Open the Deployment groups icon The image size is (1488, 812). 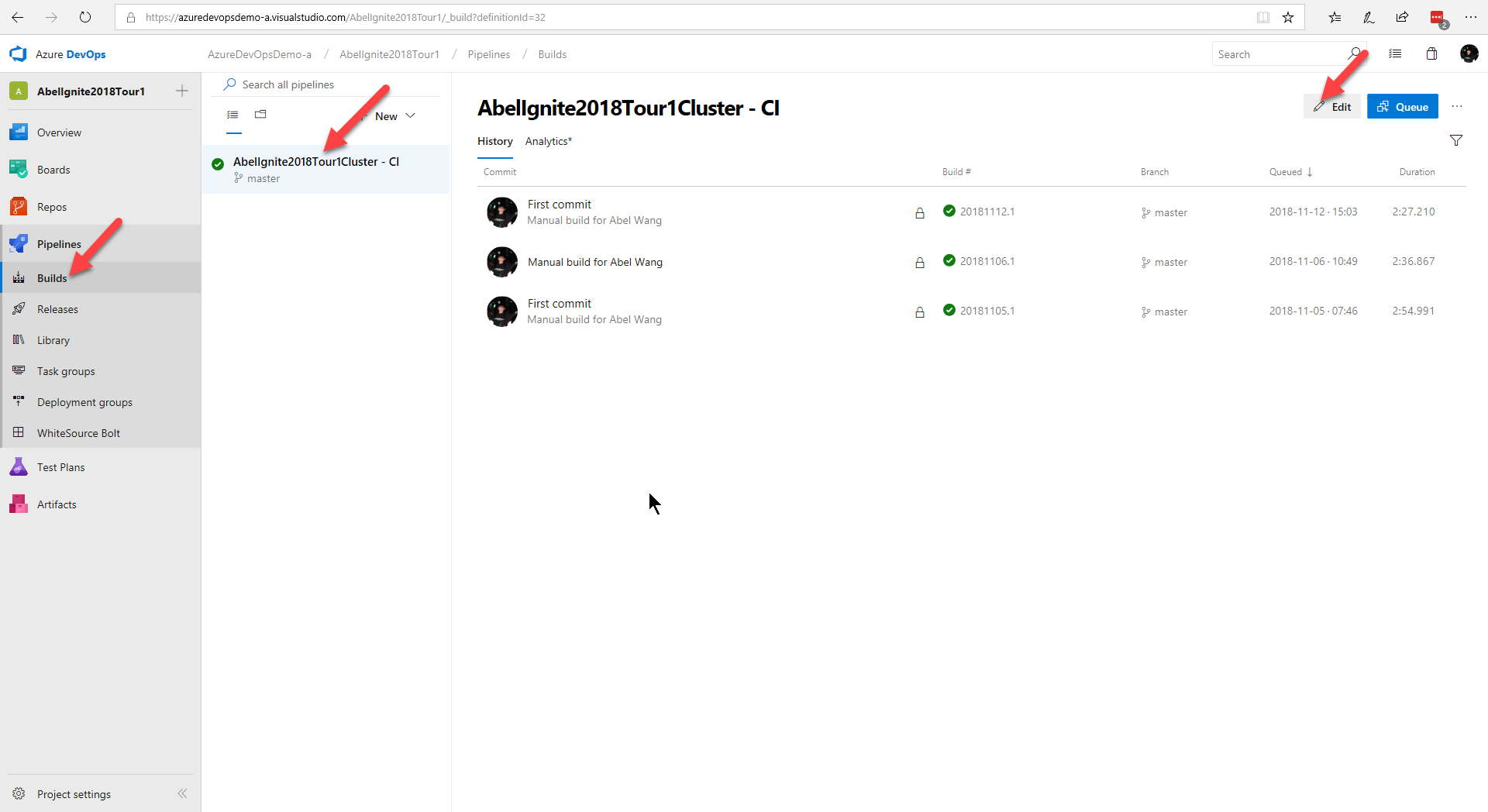[x=19, y=401]
